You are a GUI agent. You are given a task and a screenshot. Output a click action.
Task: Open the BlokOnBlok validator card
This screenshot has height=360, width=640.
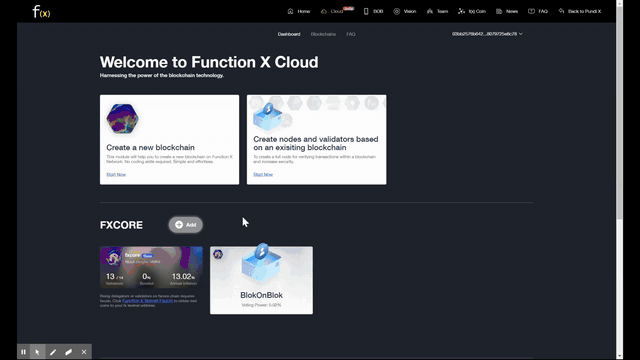[262, 280]
